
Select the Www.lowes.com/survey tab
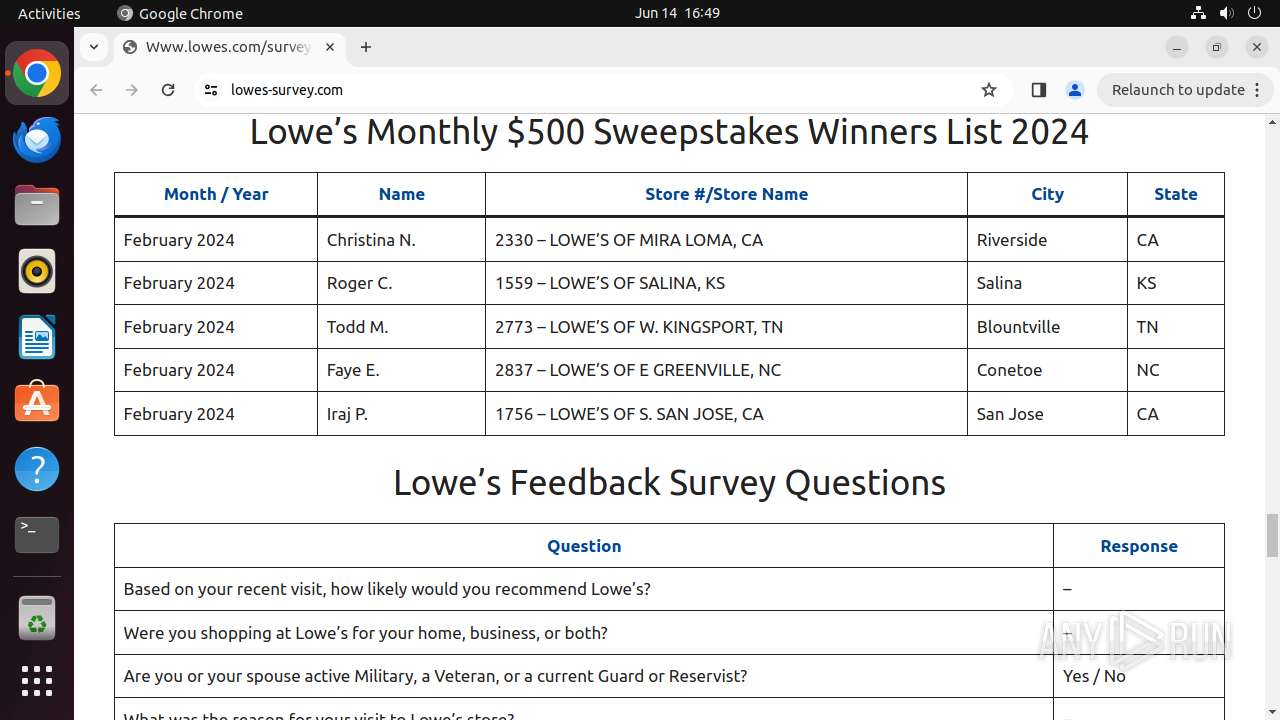pos(228,47)
